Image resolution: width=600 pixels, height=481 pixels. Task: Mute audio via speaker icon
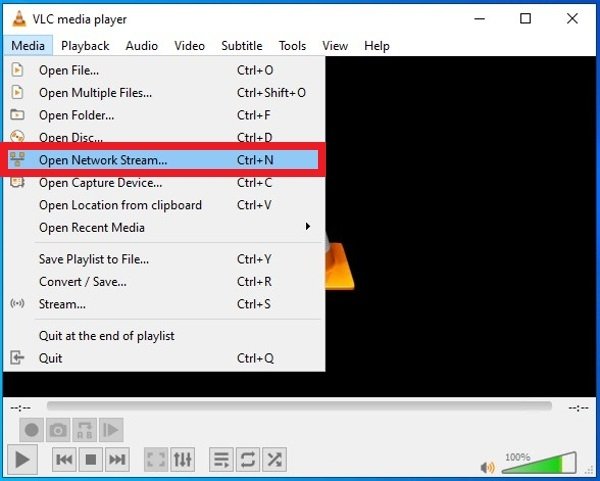coord(488,467)
